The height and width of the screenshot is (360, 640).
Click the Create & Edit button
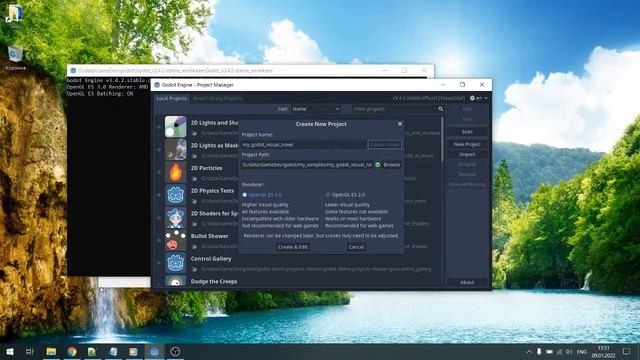[293, 247]
